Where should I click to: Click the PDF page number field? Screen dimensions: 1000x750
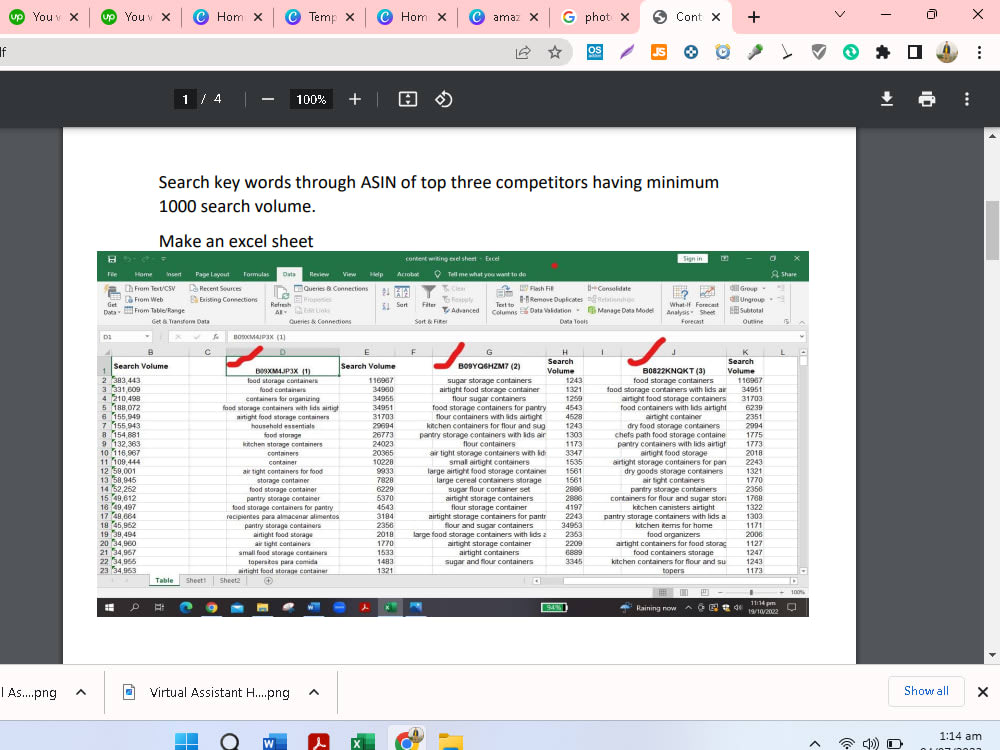click(x=185, y=99)
